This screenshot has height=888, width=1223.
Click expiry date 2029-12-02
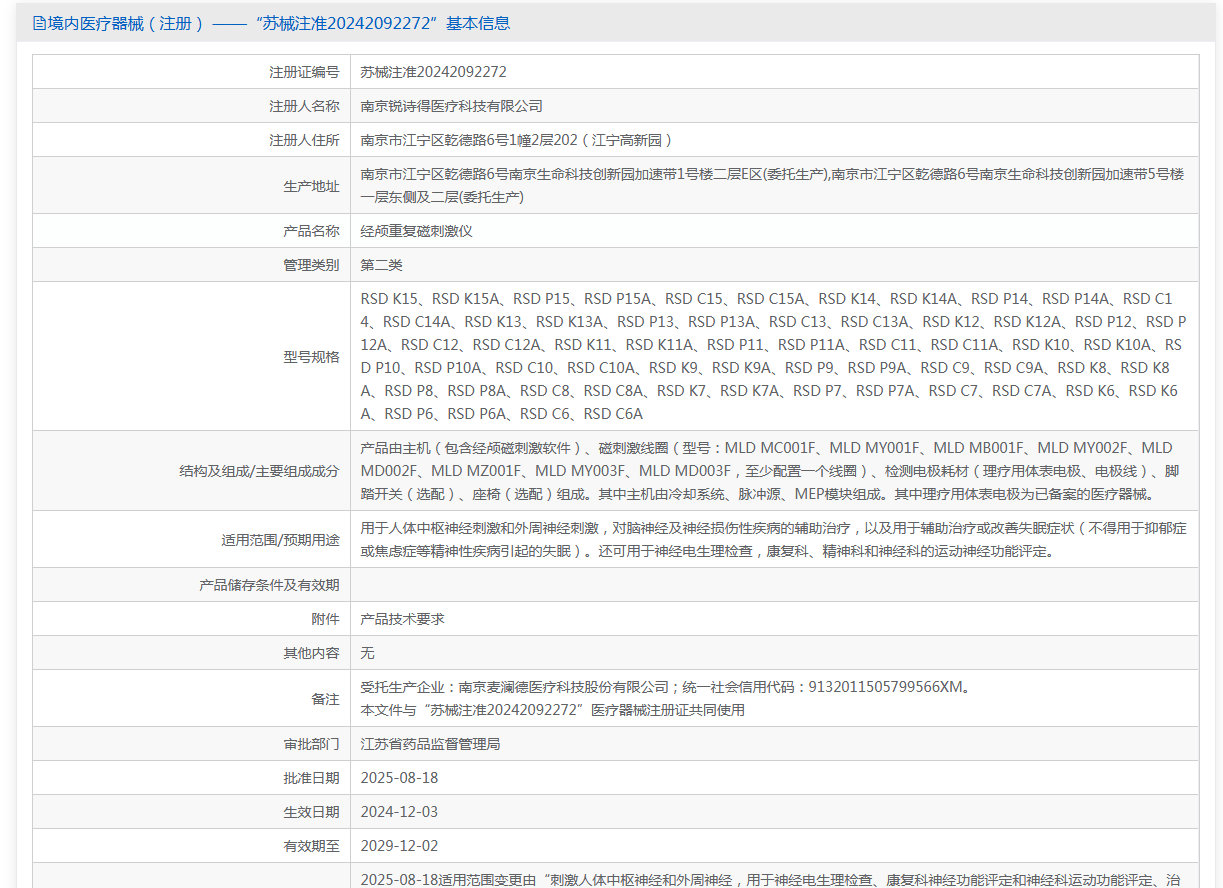[399, 846]
